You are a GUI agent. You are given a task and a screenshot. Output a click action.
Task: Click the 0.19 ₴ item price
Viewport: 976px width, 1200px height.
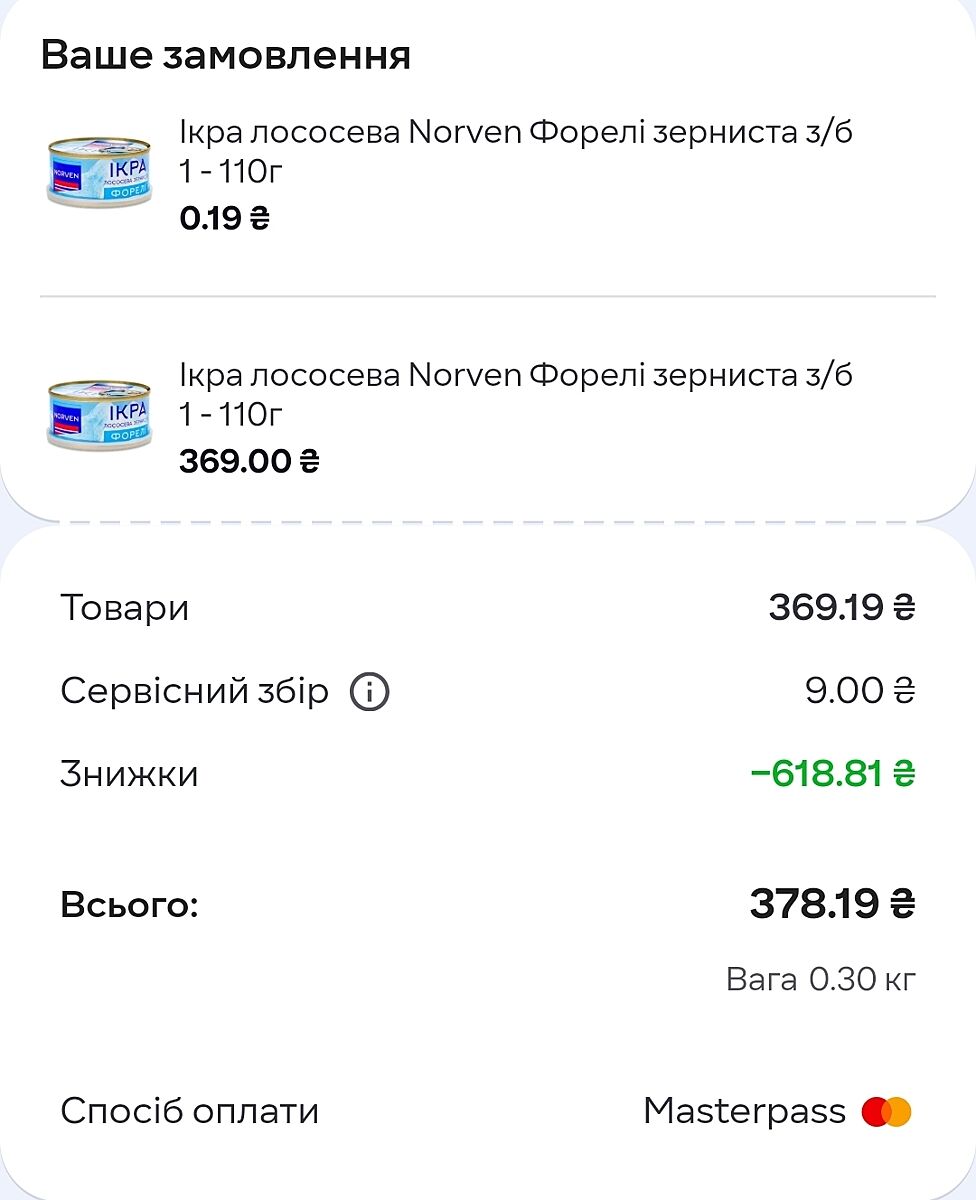[224, 217]
